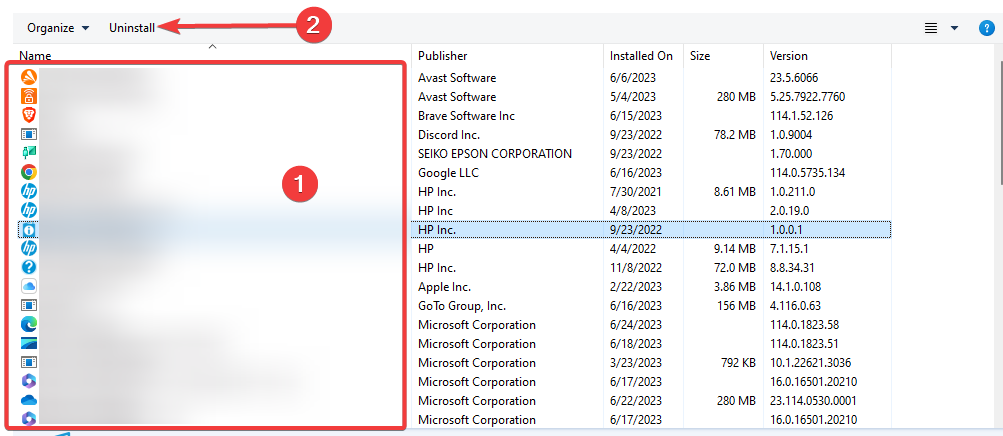Select the Microsoft Edge swirl icon

click(29, 324)
